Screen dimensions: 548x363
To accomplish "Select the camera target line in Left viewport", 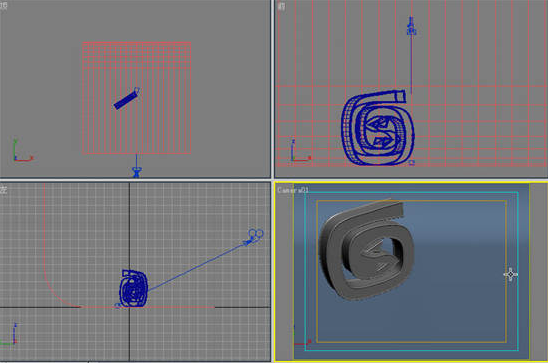I will point(196,267).
